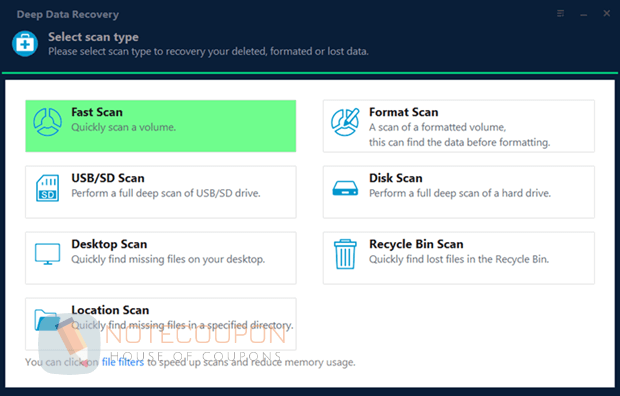The height and width of the screenshot is (396, 620).
Task: Click the USB/SD card icon
Action: [x=47, y=188]
